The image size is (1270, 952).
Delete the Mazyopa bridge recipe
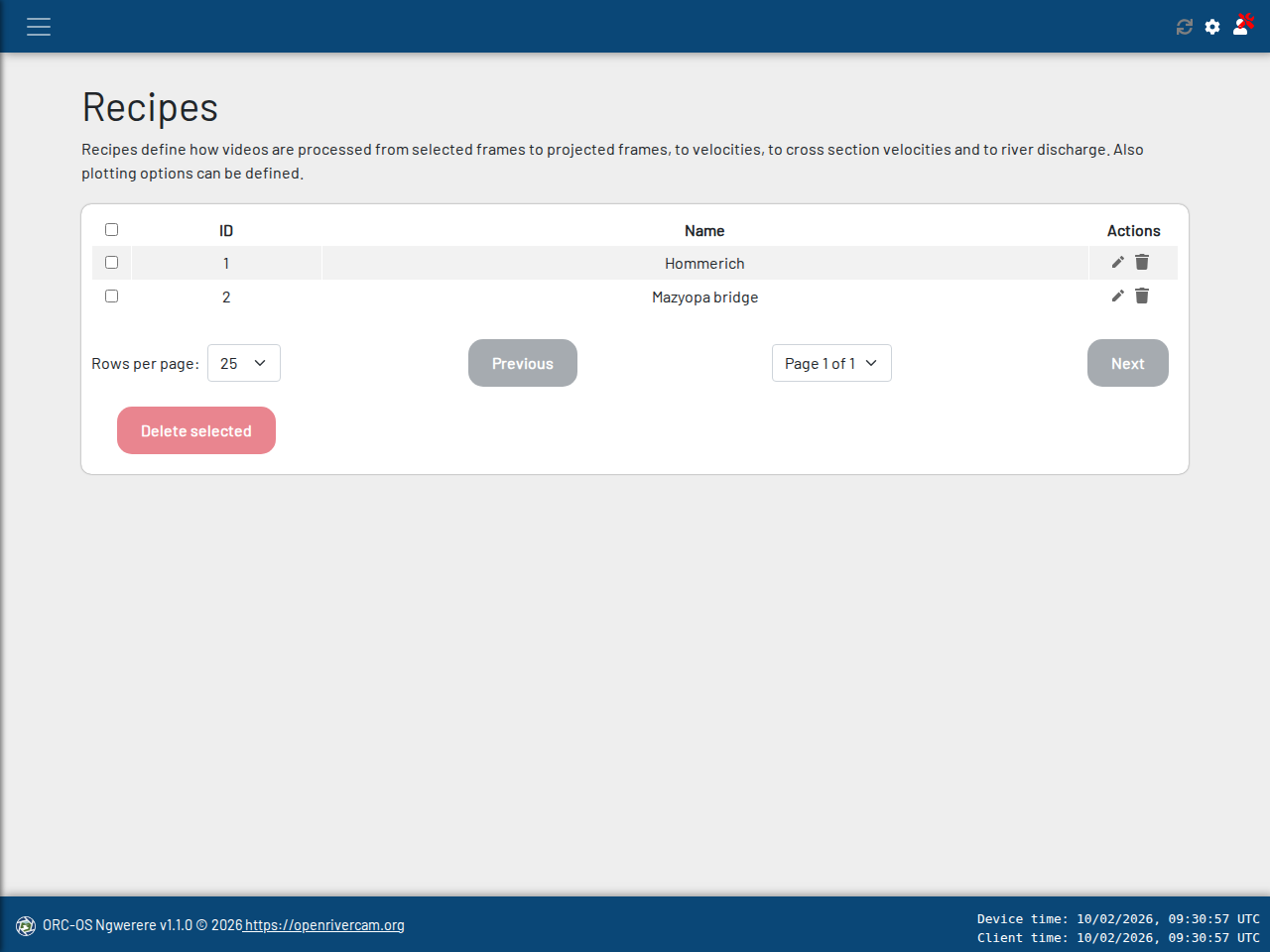point(1142,296)
